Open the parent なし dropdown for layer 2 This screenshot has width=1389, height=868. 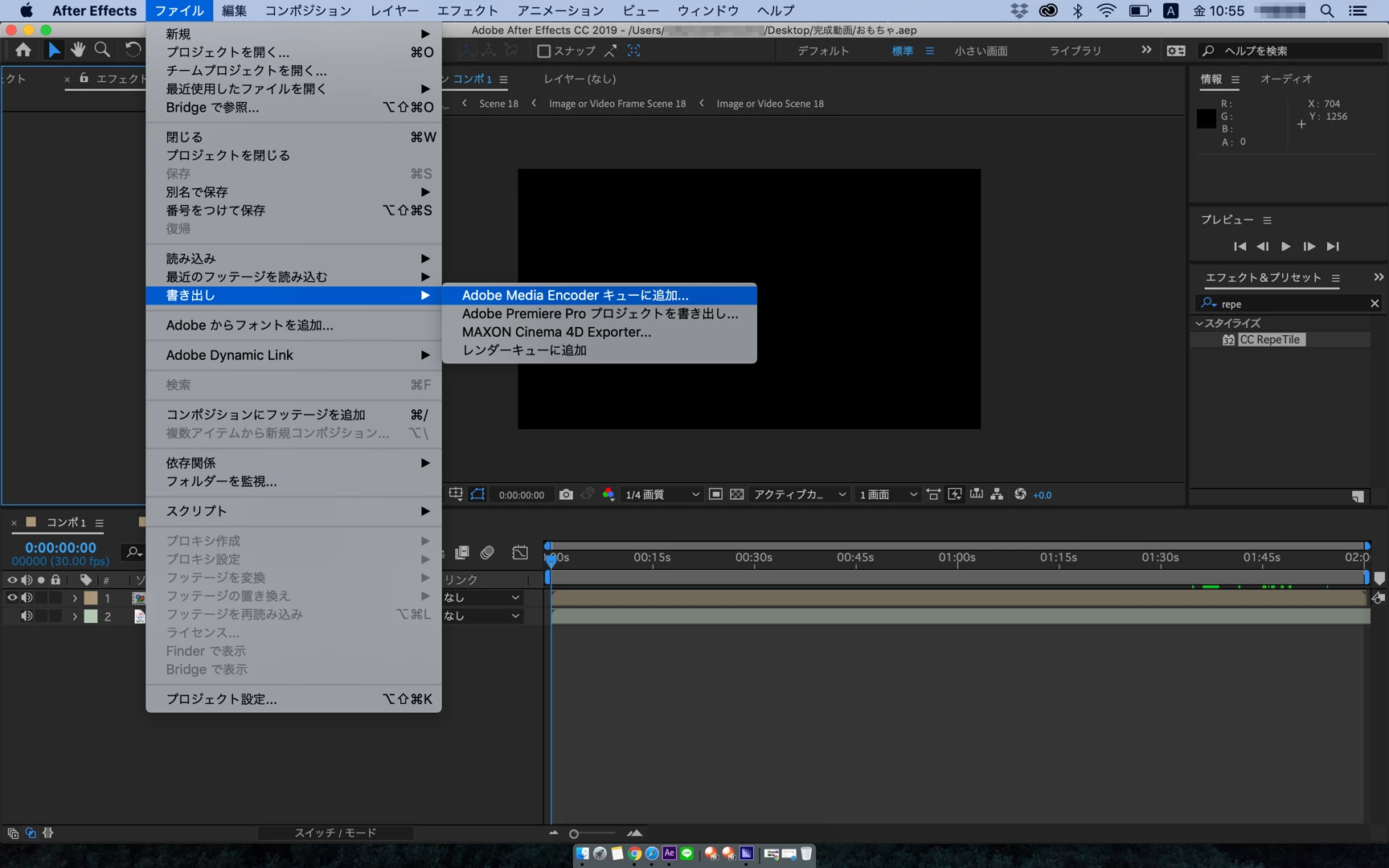pyautogui.click(x=482, y=616)
